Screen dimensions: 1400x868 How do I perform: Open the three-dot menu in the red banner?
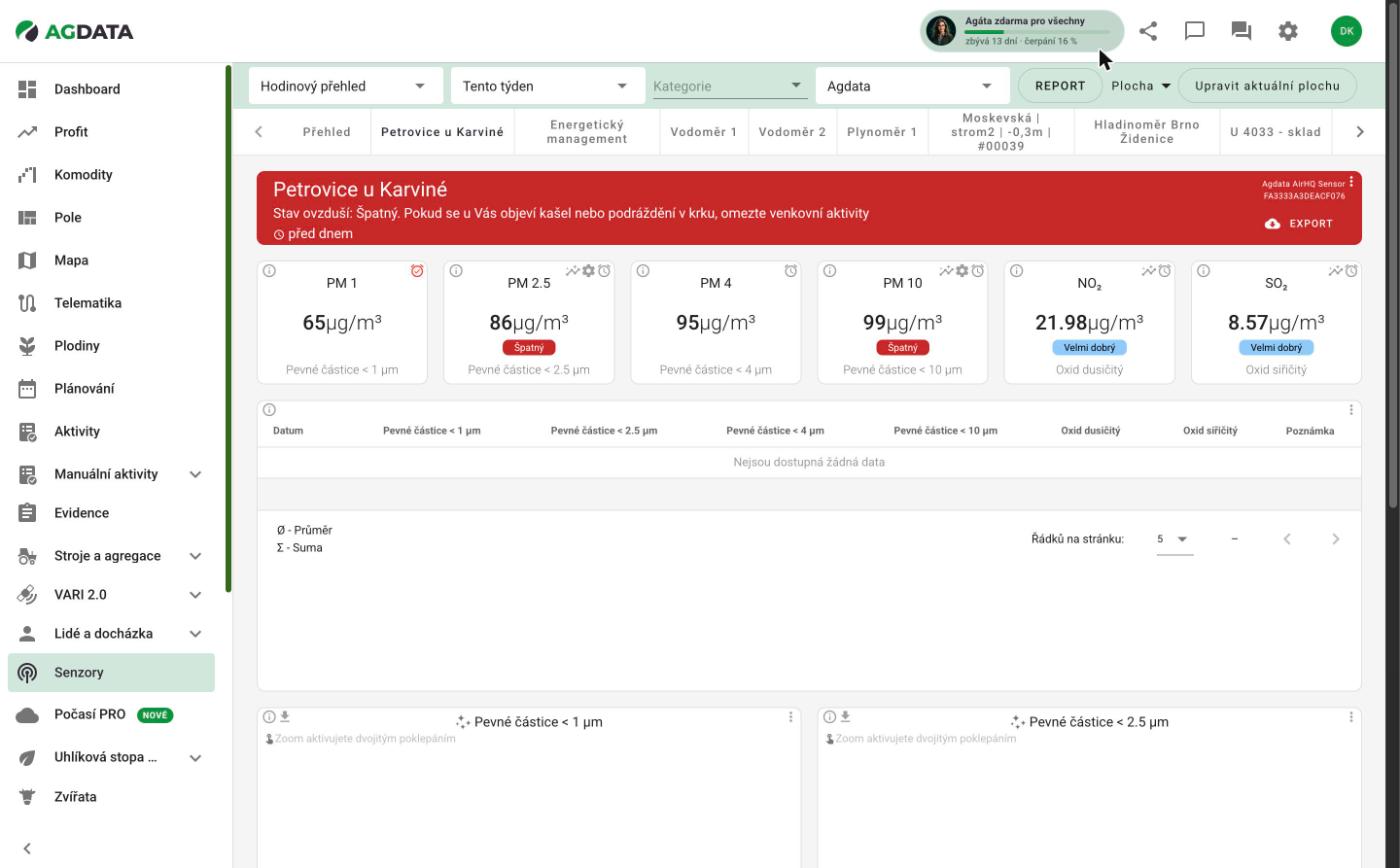tap(1351, 182)
